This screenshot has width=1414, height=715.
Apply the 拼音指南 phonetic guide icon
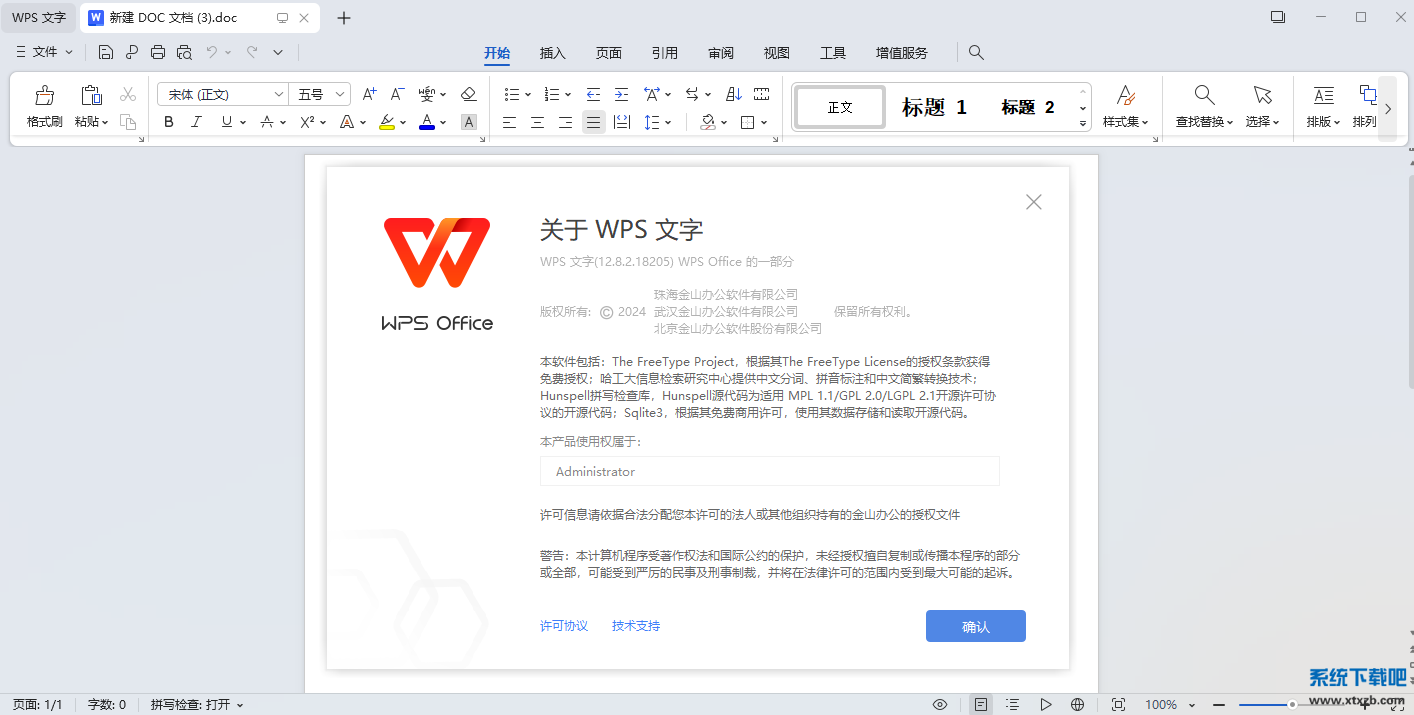428,93
